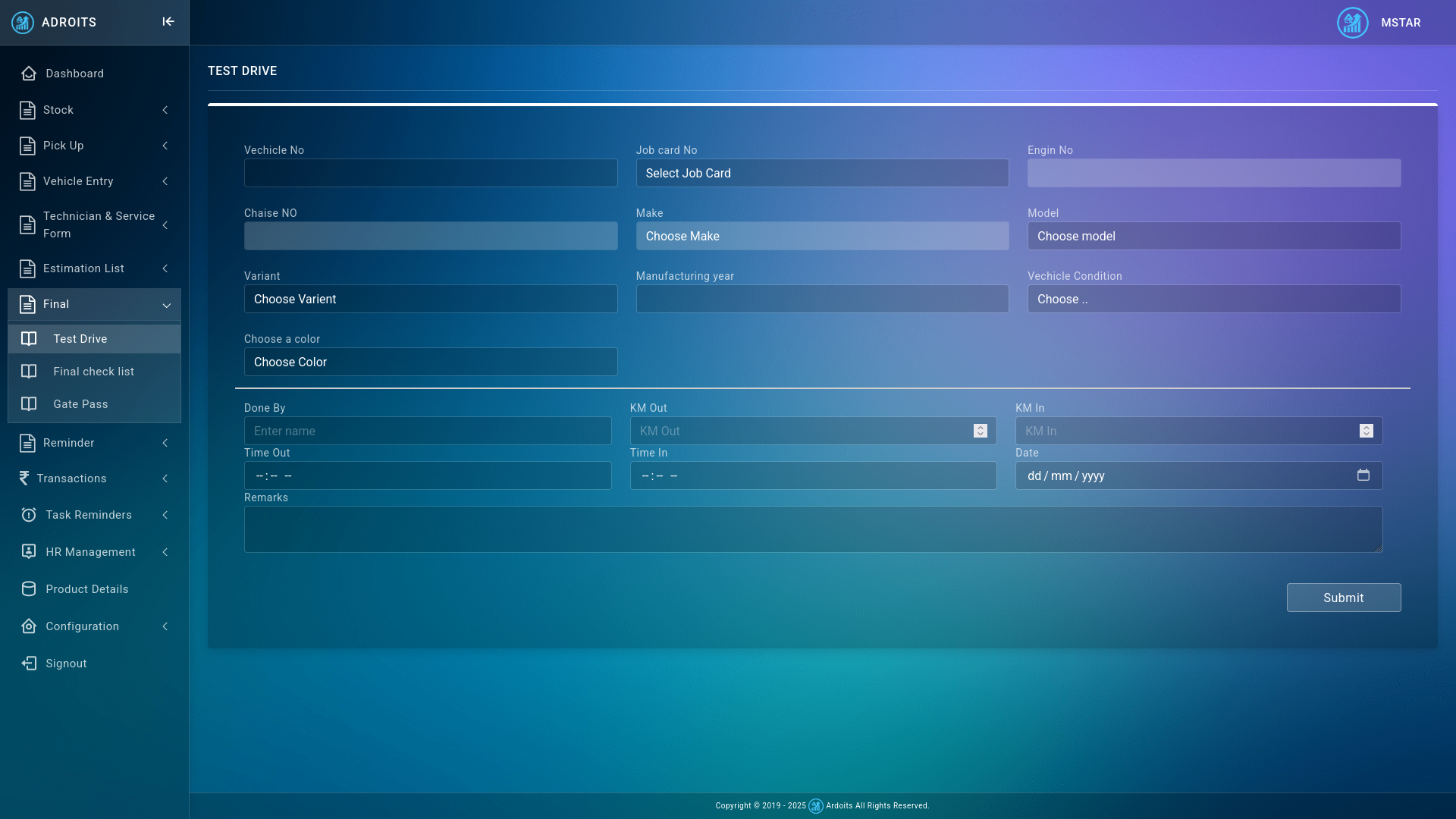Image resolution: width=1456 pixels, height=819 pixels.
Task: Open the Gate Pass menu item
Action: 80,404
